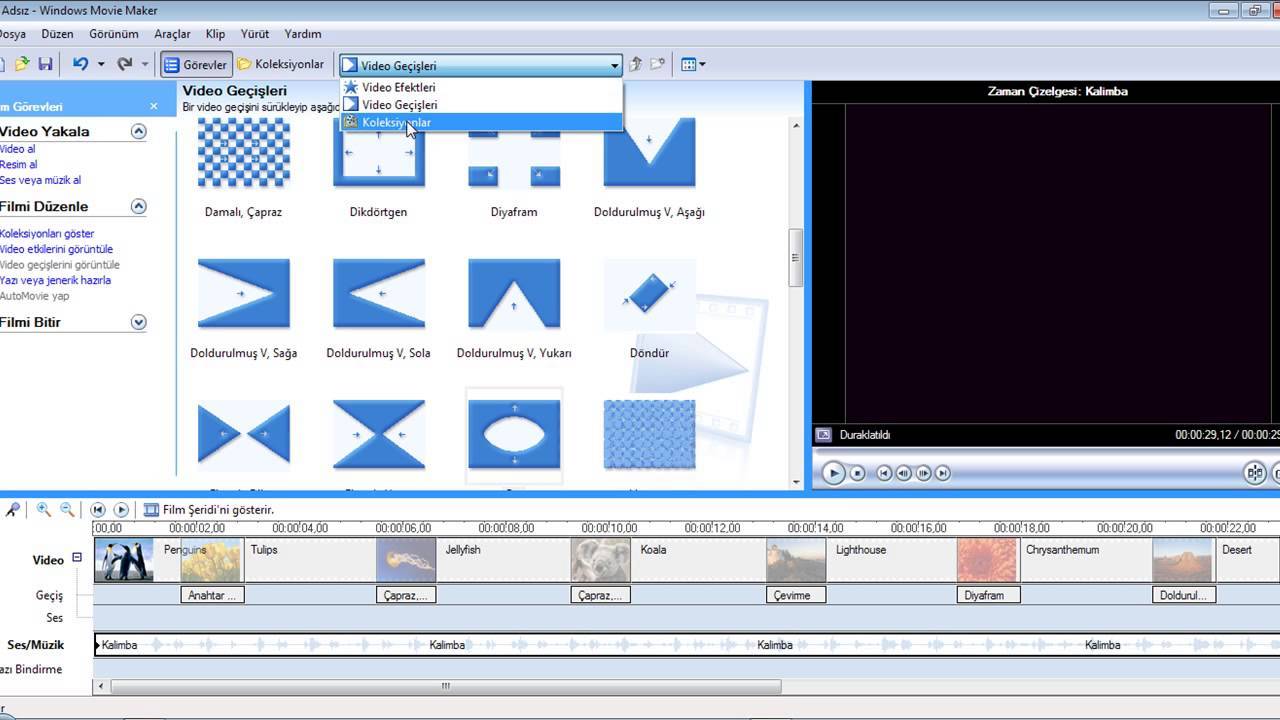Click the timeline zoom in magnifier

click(43, 510)
